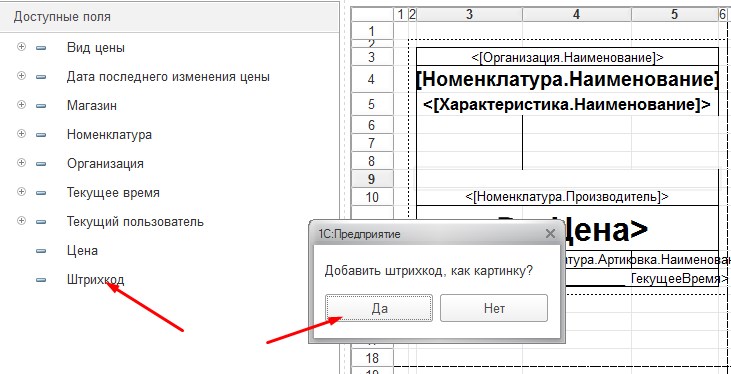Select row header 6
The height and width of the screenshot is (374, 731).
coord(372,125)
